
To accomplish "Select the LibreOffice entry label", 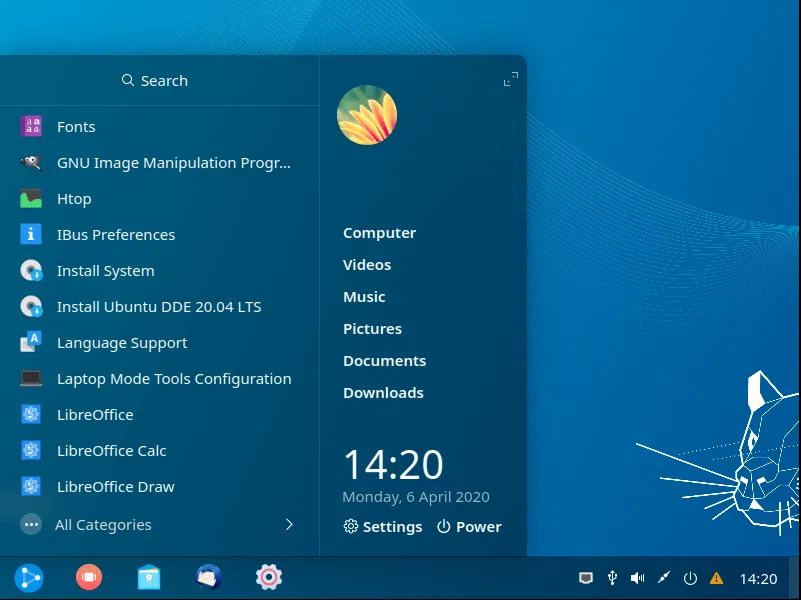I will pos(95,415).
